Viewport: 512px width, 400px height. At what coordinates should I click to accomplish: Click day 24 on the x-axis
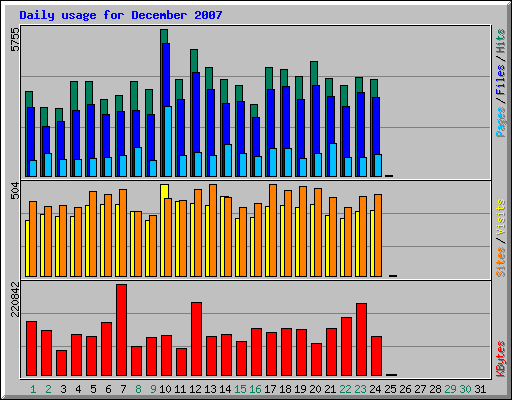tap(375, 389)
